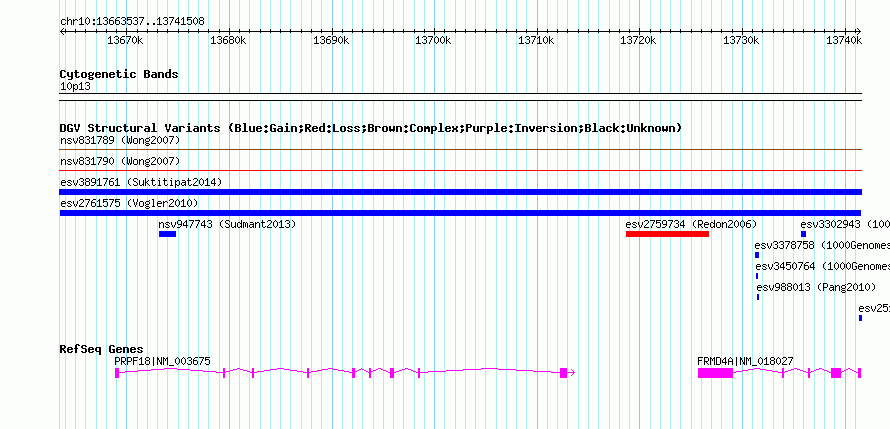Open nsv947743 (Sudmant2013) label
This screenshot has width=890, height=429.
(227, 224)
